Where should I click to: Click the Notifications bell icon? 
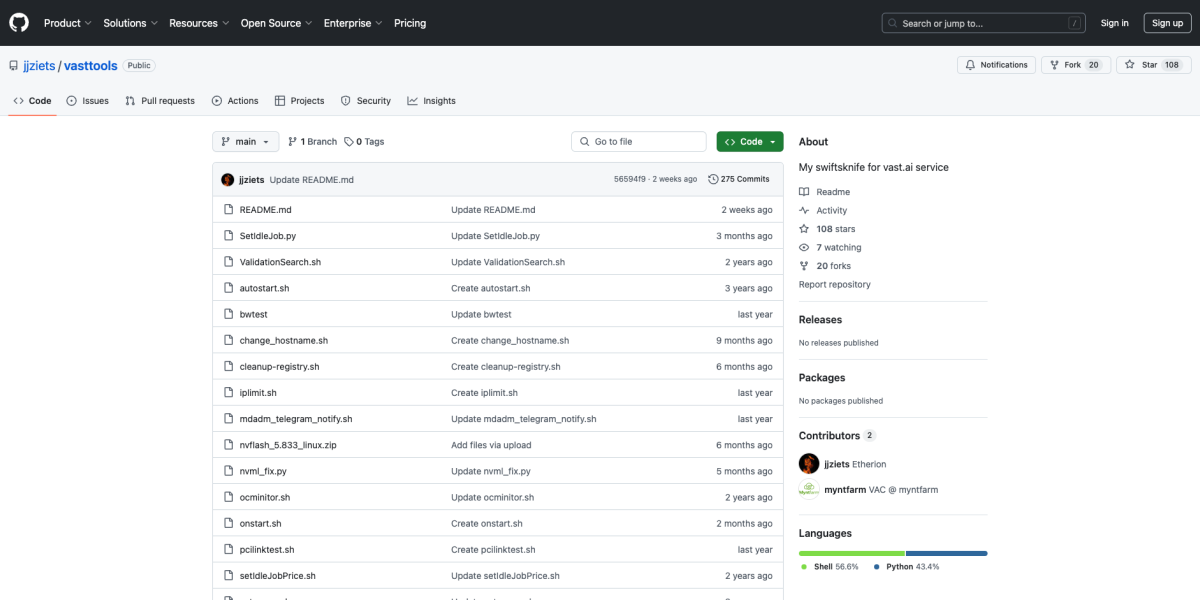969,65
